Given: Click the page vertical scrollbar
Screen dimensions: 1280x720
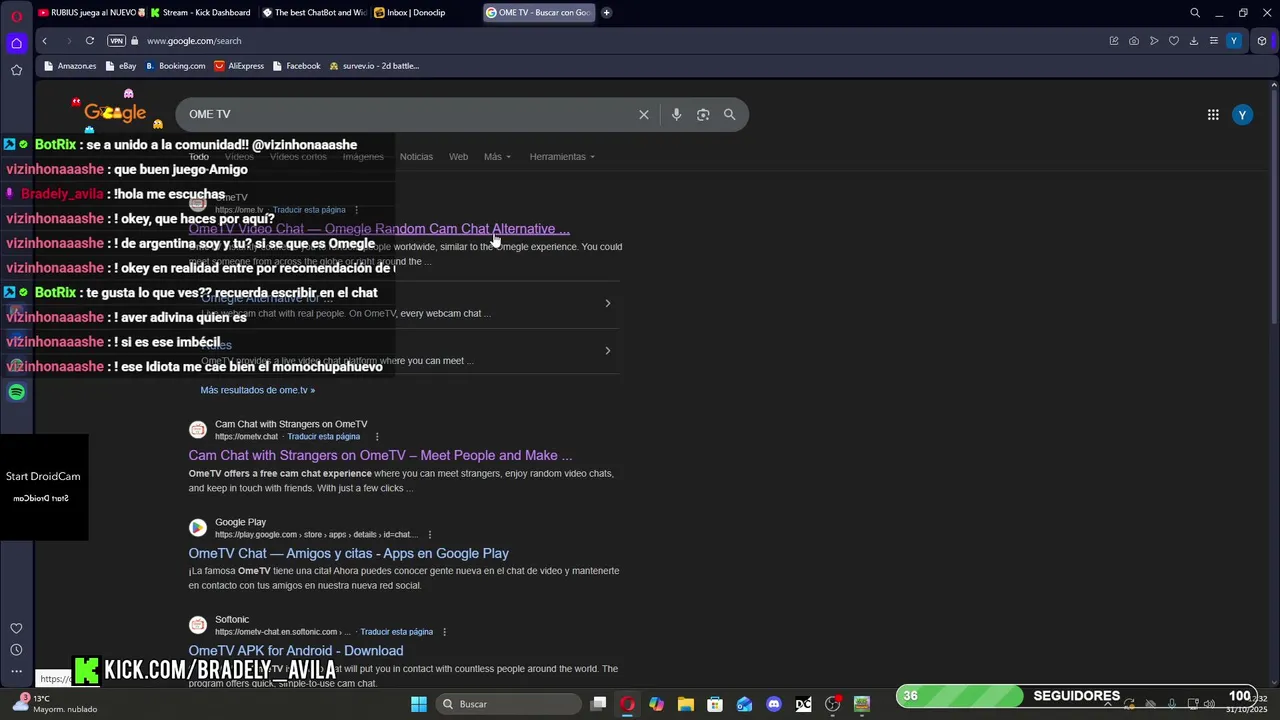Looking at the screenshot, I should coord(1273,206).
